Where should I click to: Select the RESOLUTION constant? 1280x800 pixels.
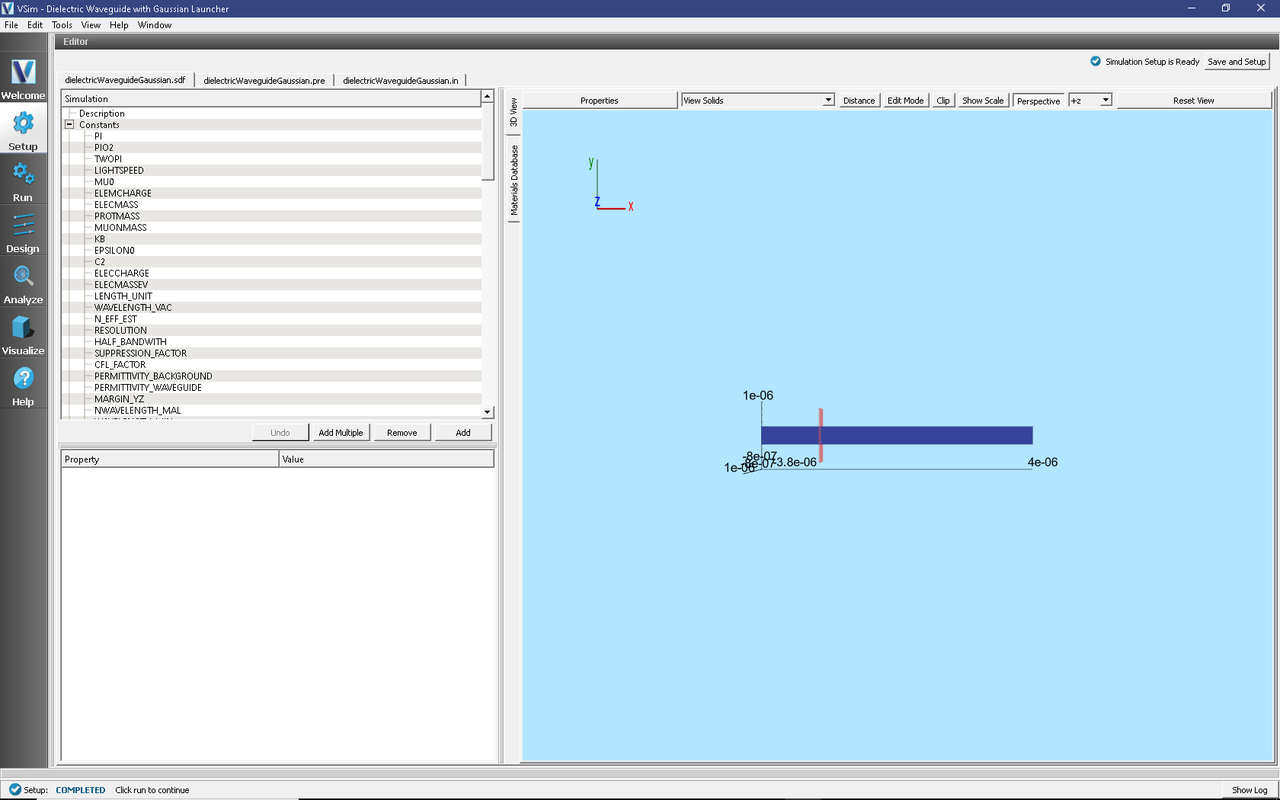coord(120,330)
